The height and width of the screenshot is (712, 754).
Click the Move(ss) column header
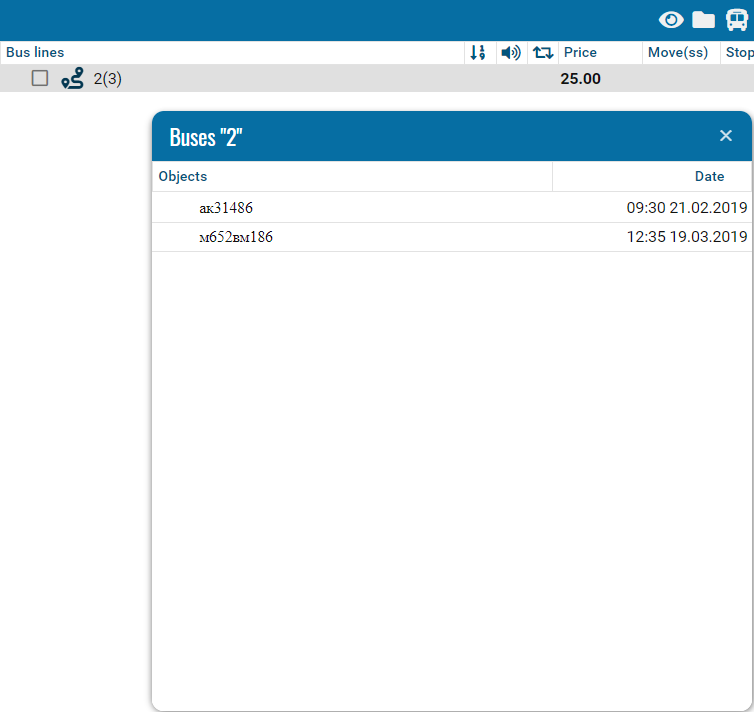click(x=678, y=53)
